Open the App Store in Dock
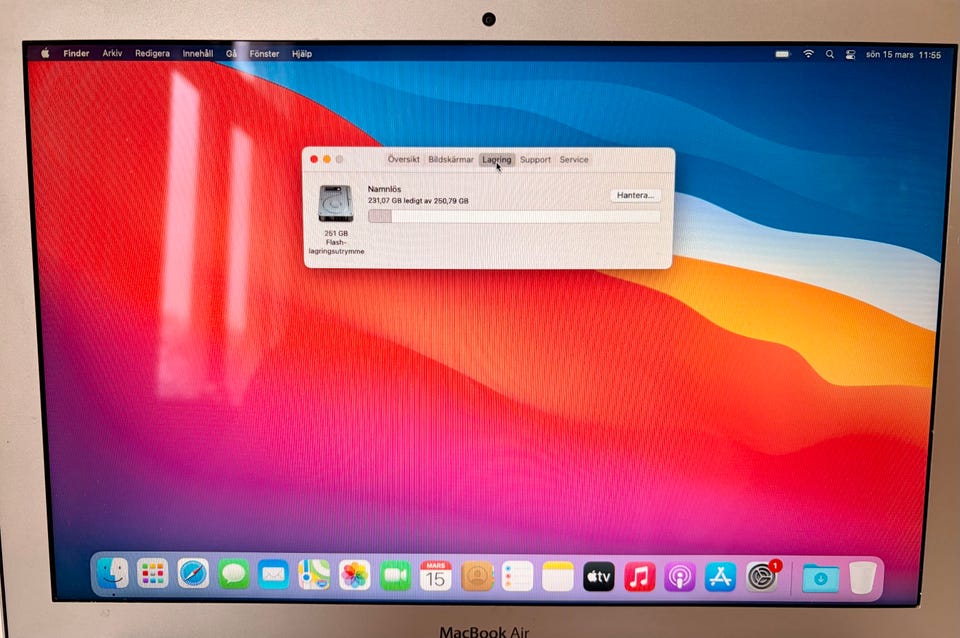The image size is (960, 638). (x=720, y=577)
